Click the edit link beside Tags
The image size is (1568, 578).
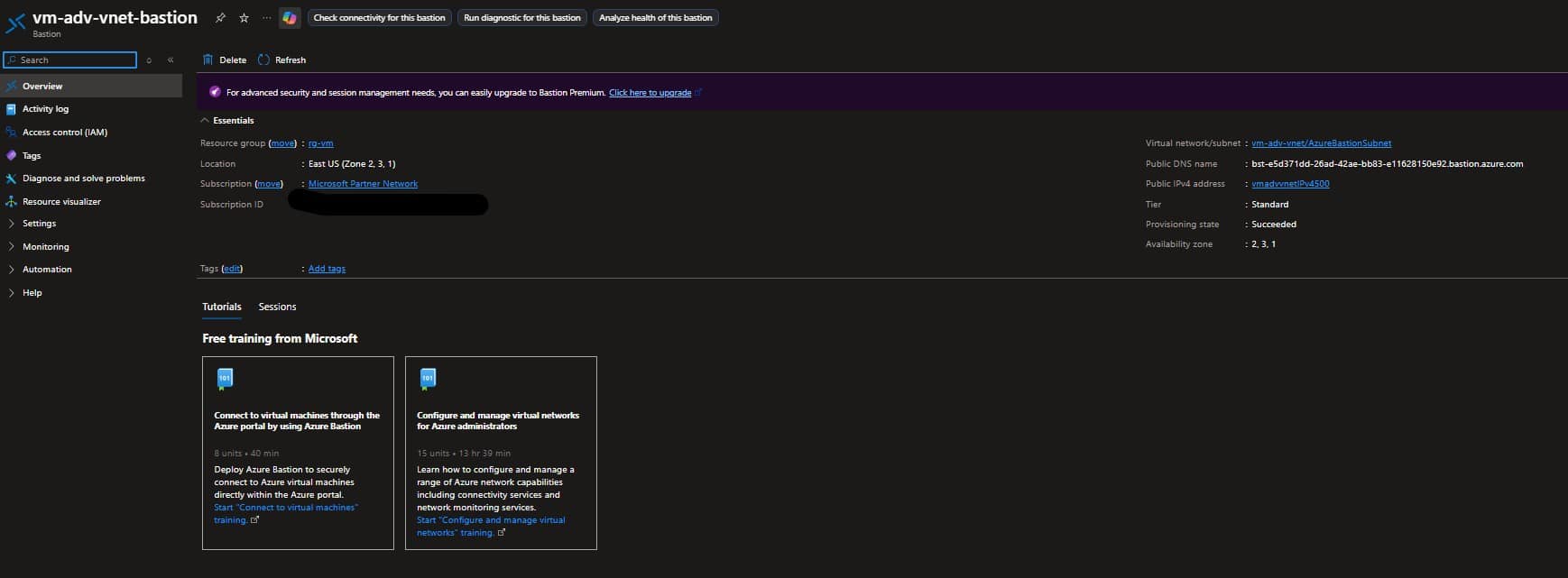pos(232,268)
